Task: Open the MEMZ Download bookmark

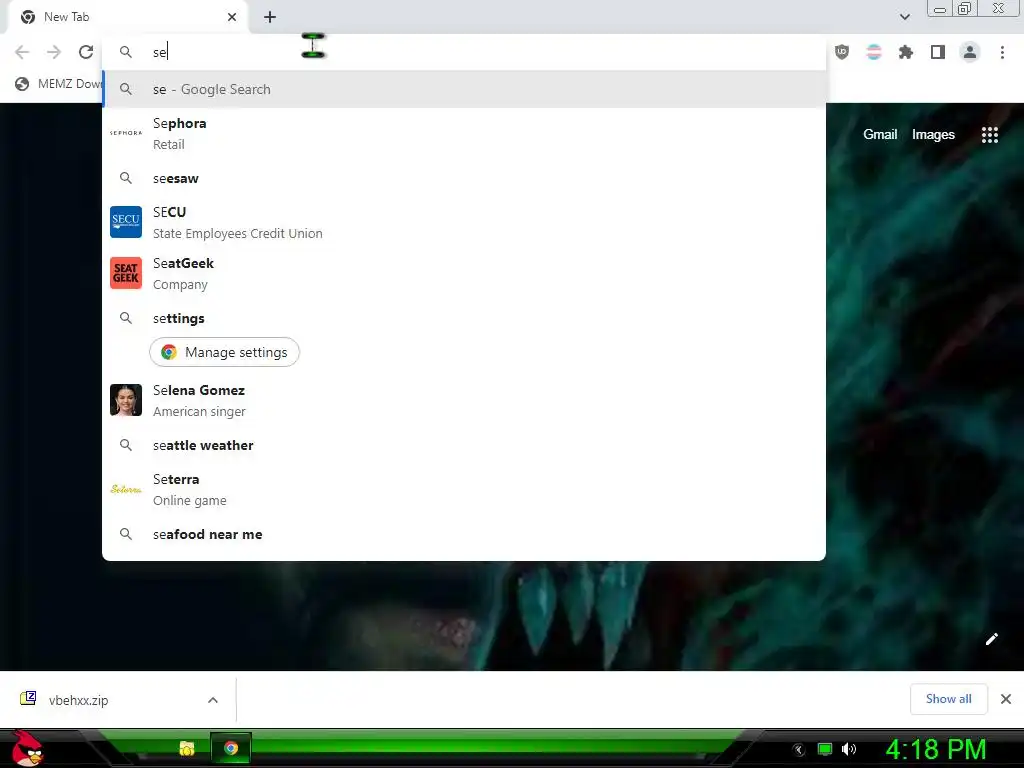Action: (59, 84)
